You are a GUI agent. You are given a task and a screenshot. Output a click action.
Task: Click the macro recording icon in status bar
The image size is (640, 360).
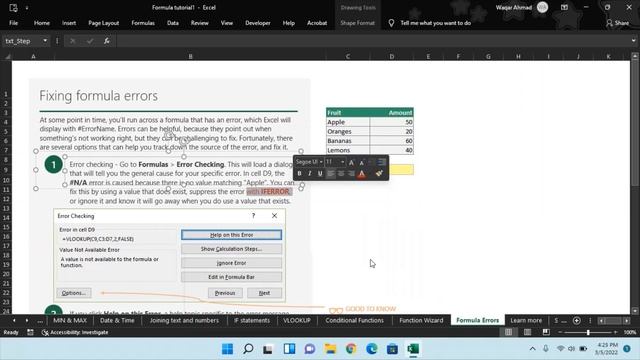point(30,332)
